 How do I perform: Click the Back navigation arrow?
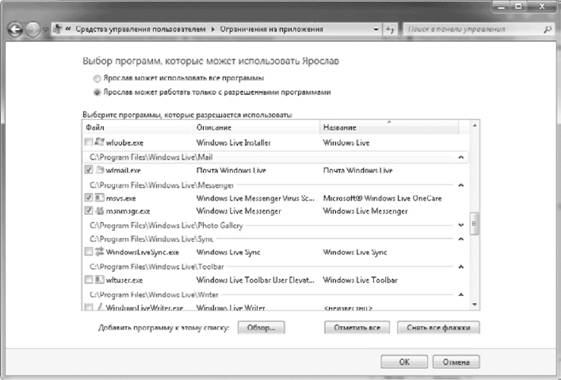click(15, 29)
